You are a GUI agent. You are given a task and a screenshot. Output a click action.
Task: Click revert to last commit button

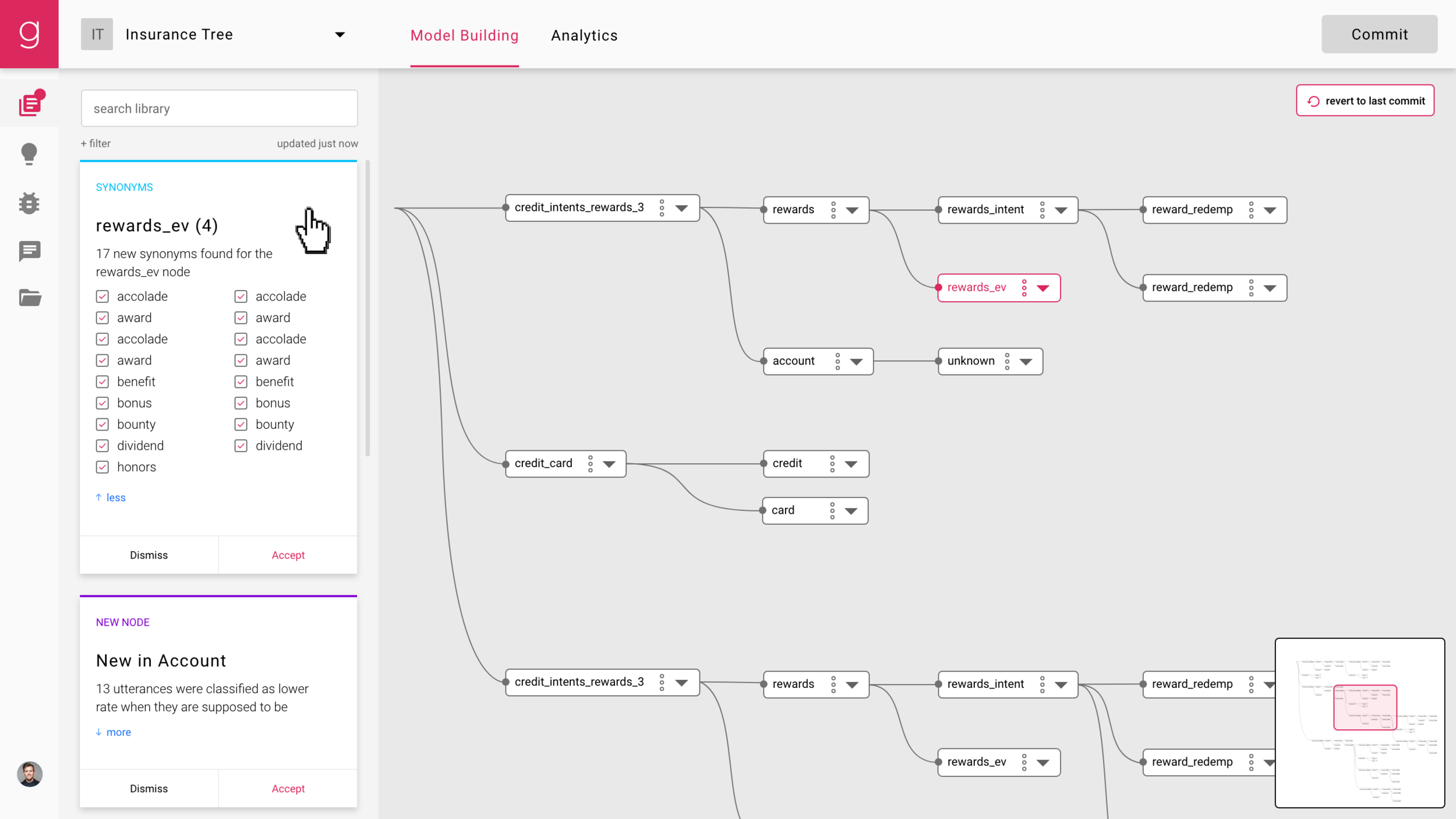point(1365,101)
